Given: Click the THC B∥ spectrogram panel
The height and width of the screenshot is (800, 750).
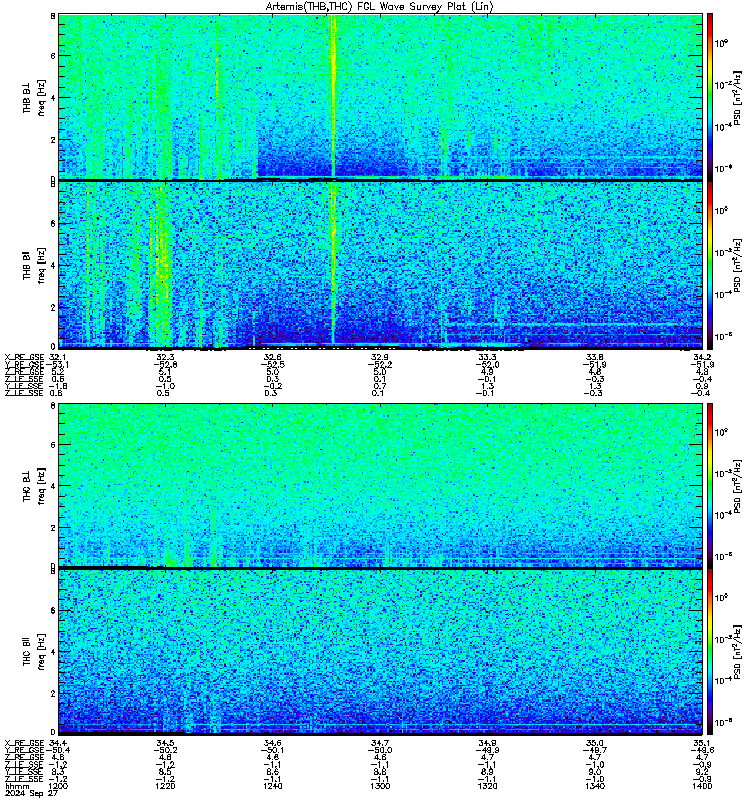Looking at the screenshot, I should [380, 652].
